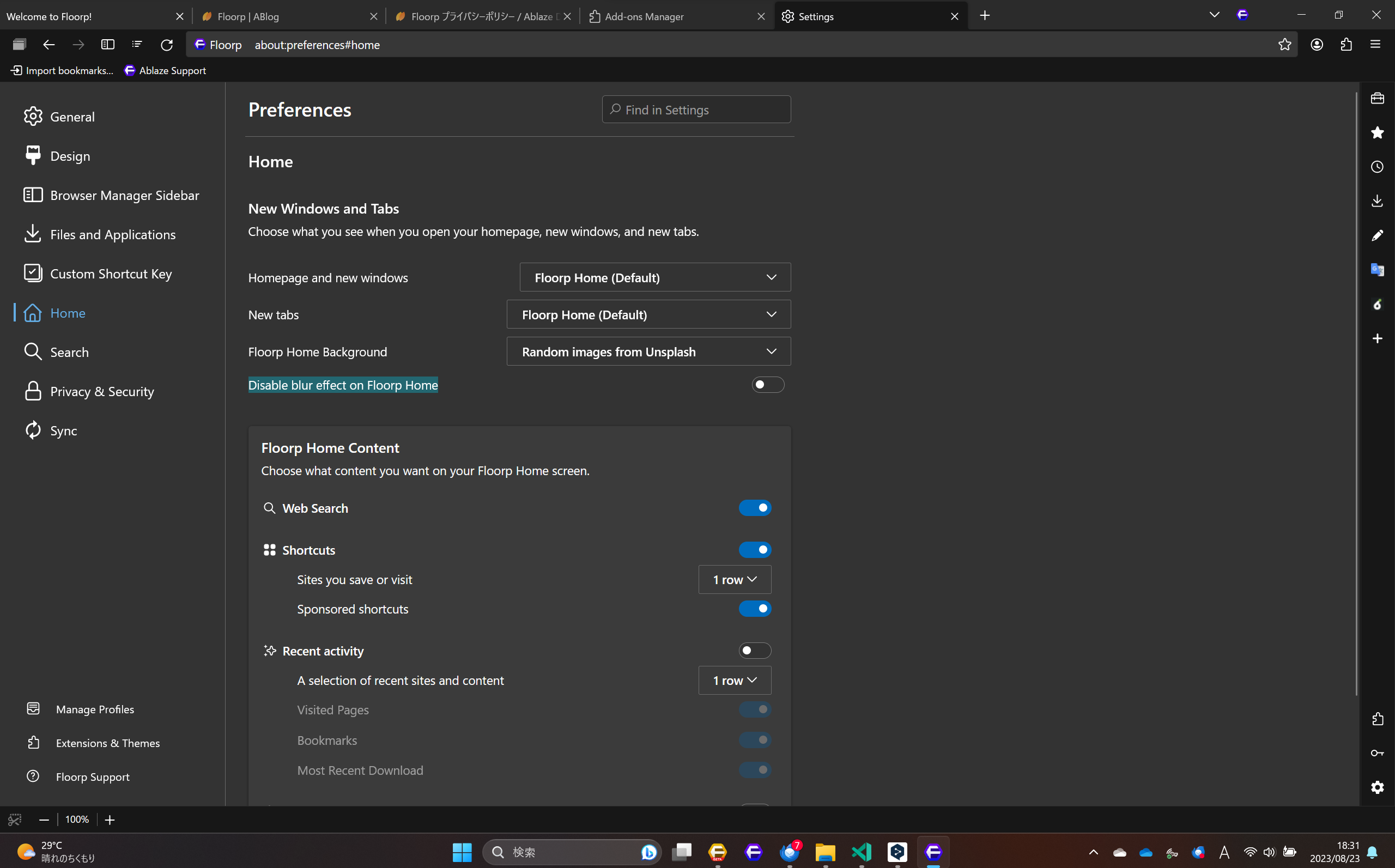Screen dimensions: 1395x868
Task: Toggle Web Search switch off
Action: coord(755,508)
